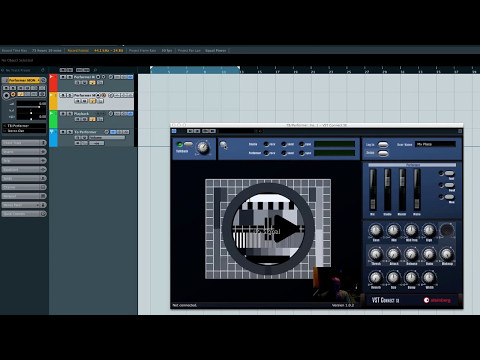480x360 pixels.
Task: Click the Log in button
Action: pyautogui.click(x=383, y=144)
